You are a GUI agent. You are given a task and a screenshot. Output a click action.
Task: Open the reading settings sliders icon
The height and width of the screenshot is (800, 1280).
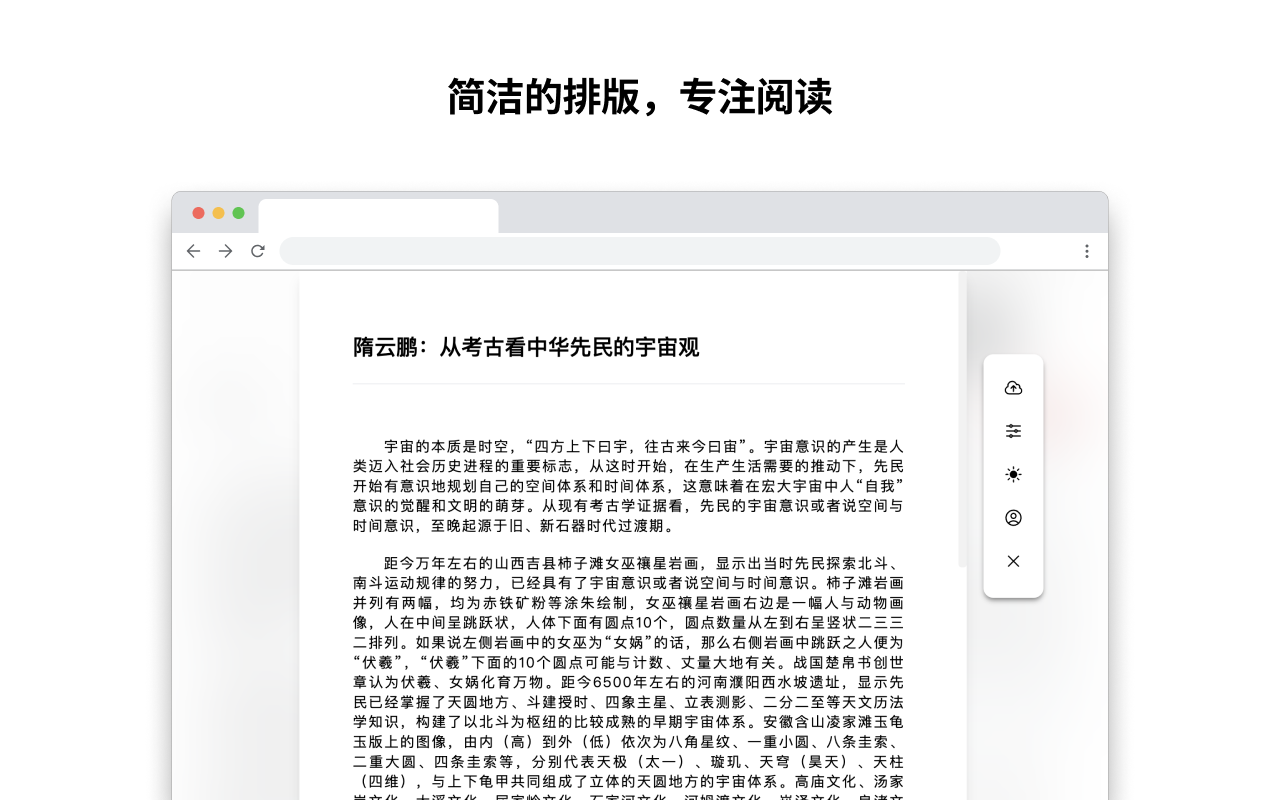pos(1013,431)
